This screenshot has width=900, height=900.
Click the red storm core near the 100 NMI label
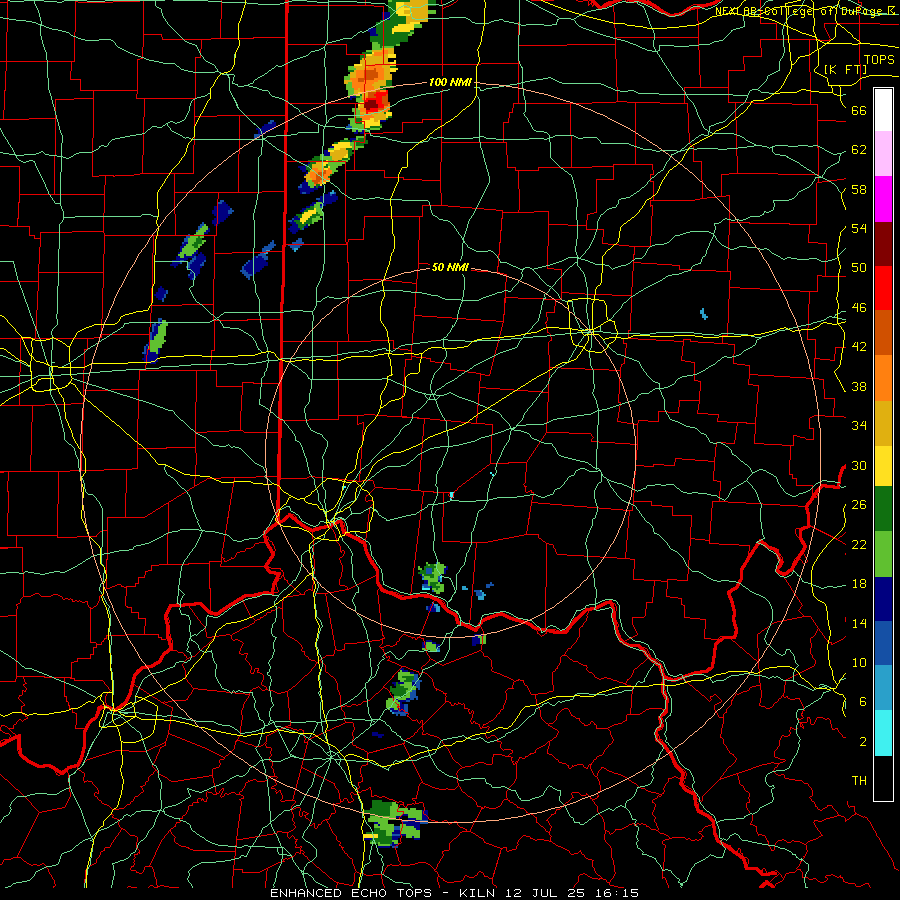[x=373, y=102]
